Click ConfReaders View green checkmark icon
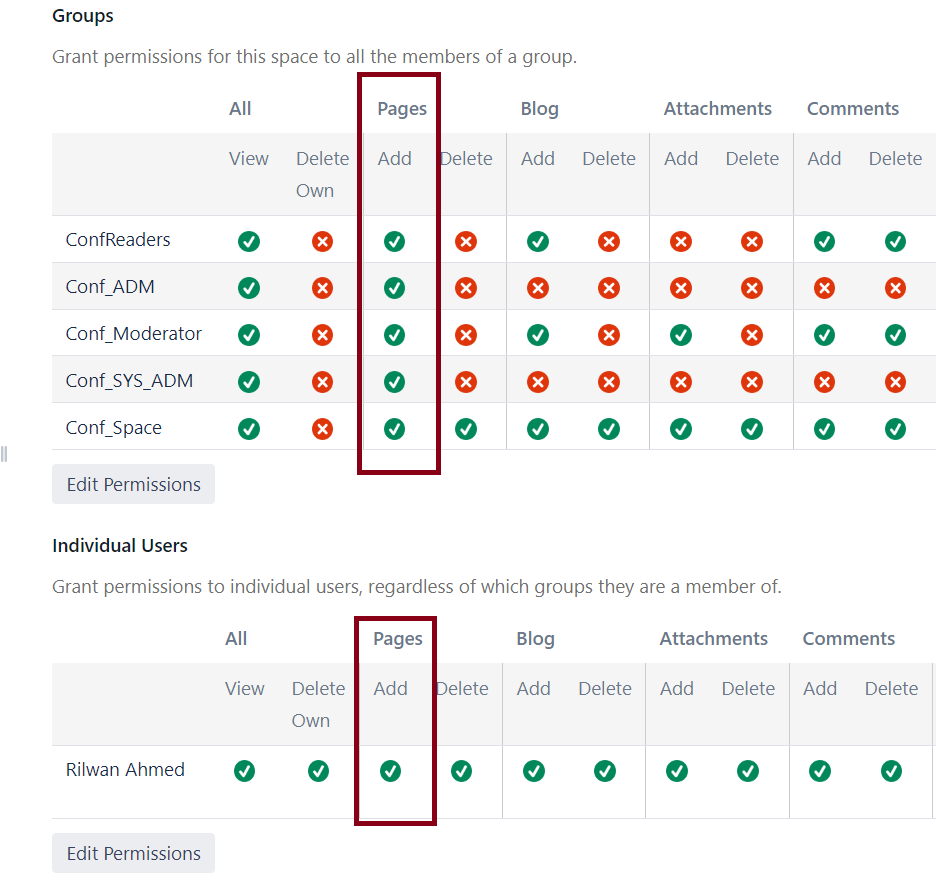The height and width of the screenshot is (892, 936). [248, 241]
